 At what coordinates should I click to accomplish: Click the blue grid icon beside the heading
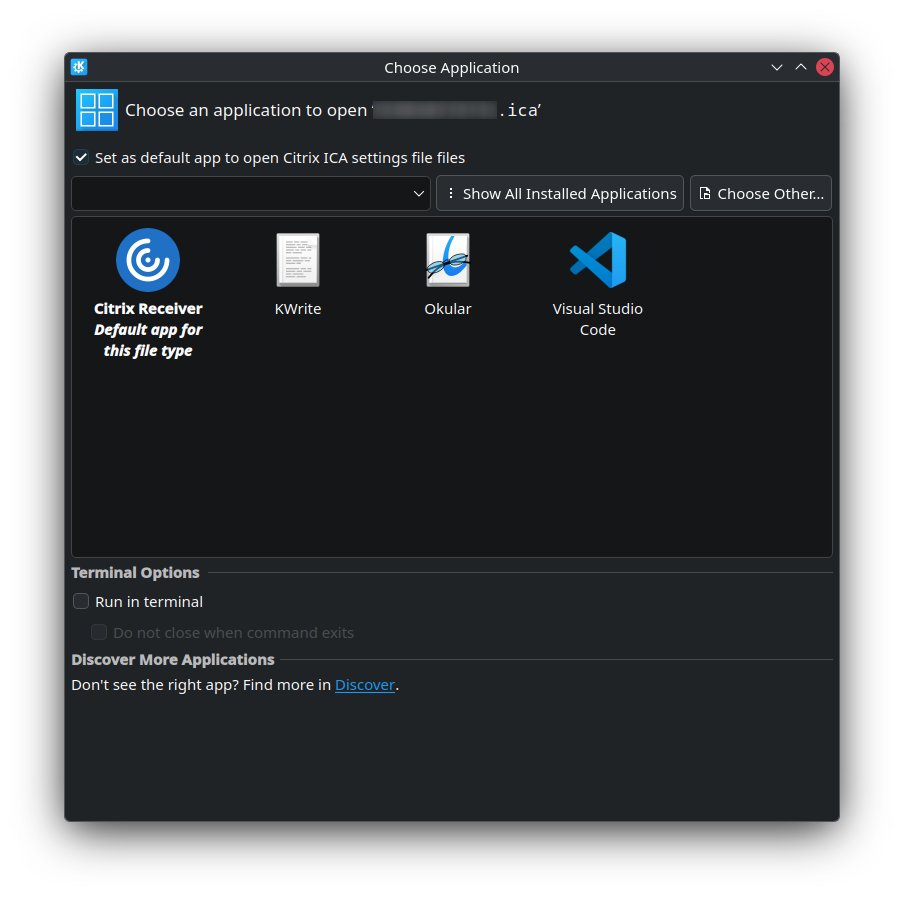pos(97,110)
